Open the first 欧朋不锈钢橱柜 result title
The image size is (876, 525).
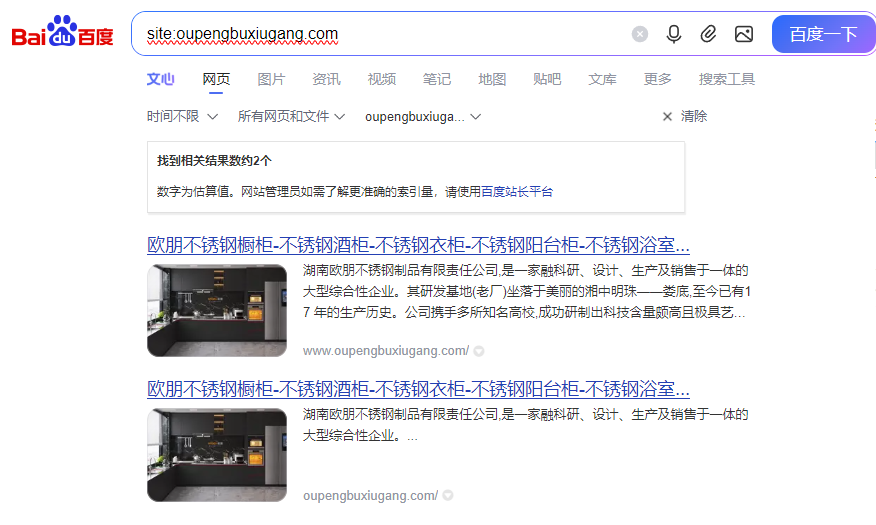coord(418,245)
